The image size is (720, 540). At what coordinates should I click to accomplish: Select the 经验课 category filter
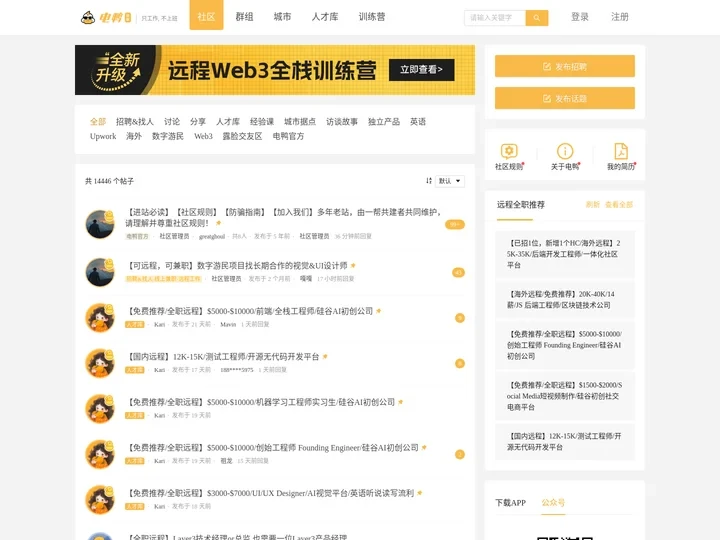point(262,122)
